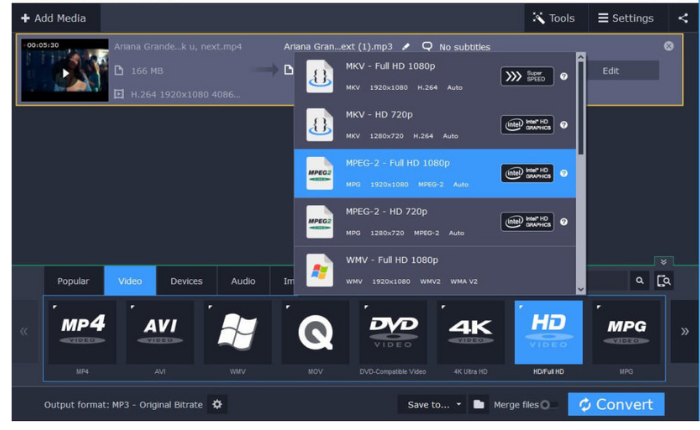
Task: Click the Super Speed badge
Action: point(527,76)
